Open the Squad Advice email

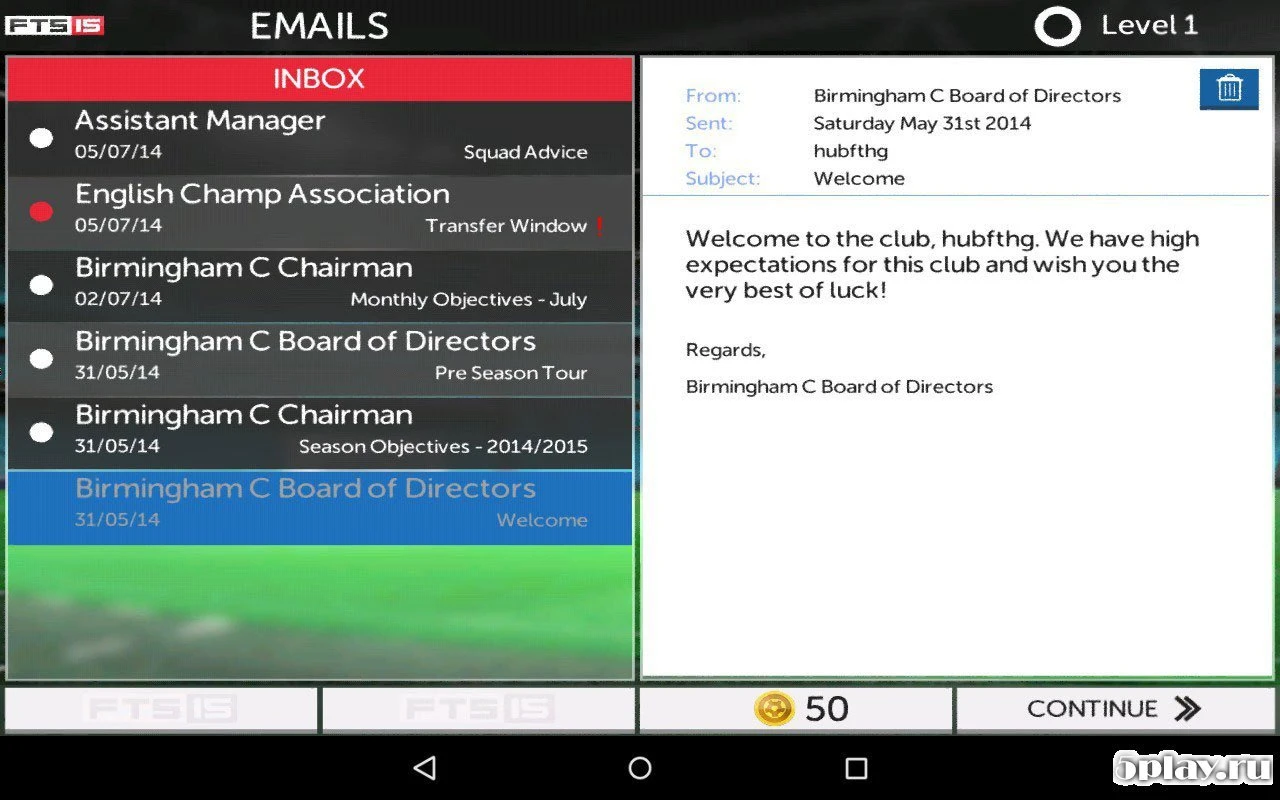[320, 138]
